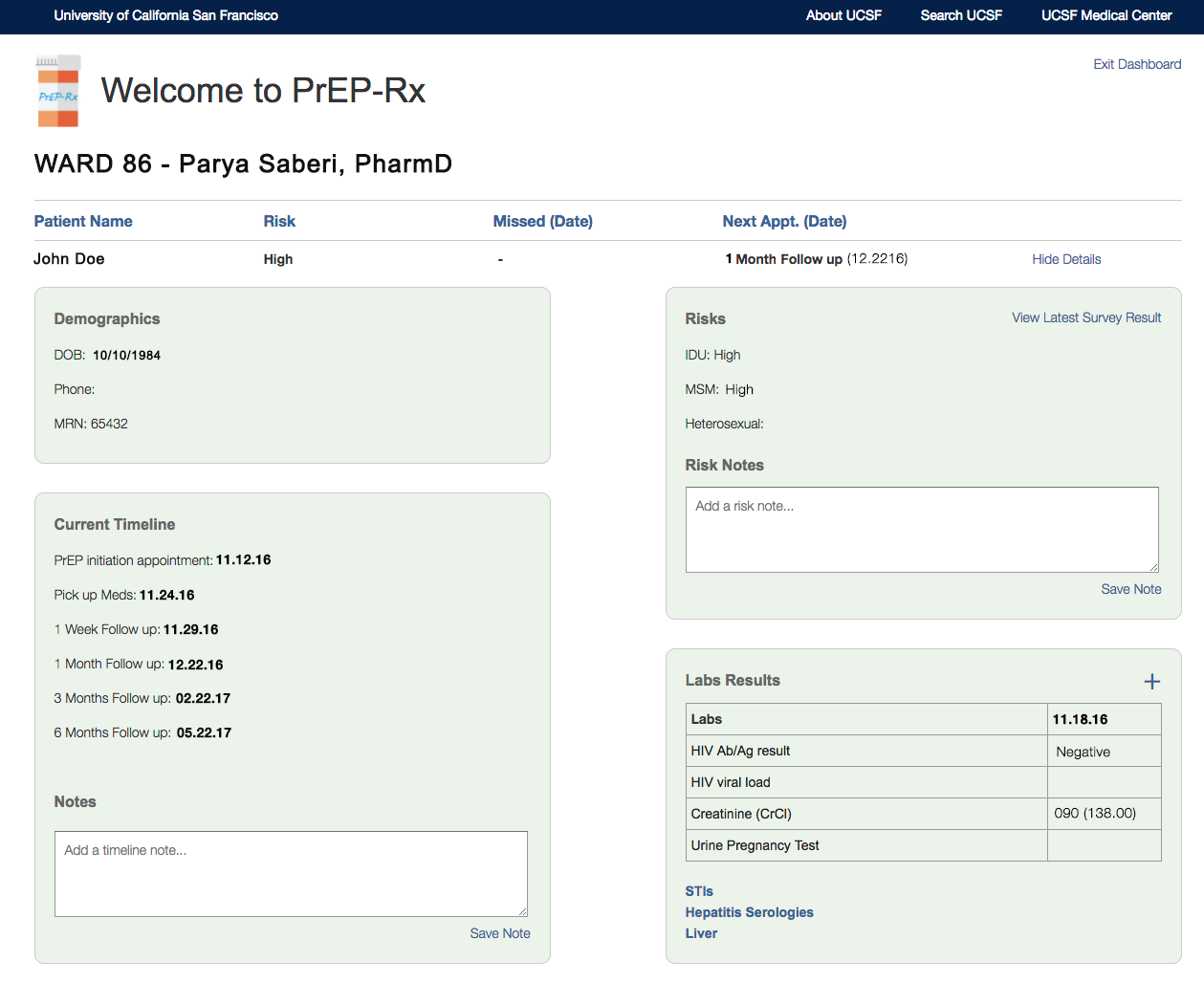The width and height of the screenshot is (1204, 983).
Task: Click the plus icon in Labs Results
Action: 1151,682
